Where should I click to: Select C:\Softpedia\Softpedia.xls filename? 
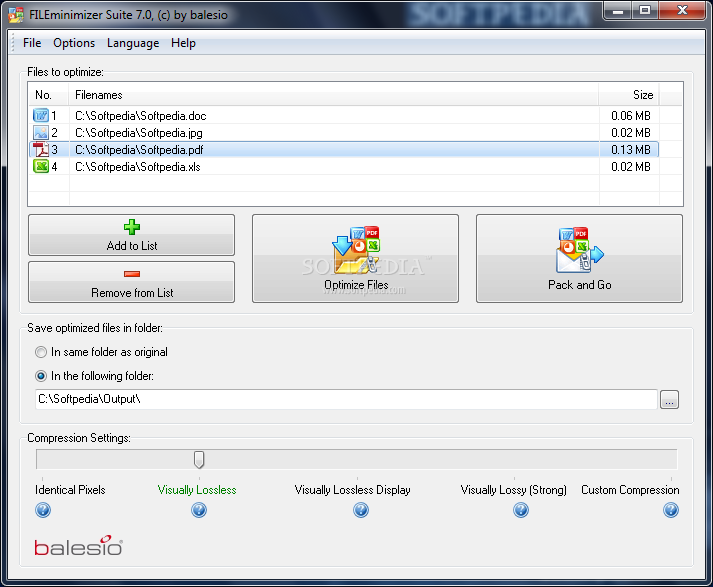coord(138,167)
